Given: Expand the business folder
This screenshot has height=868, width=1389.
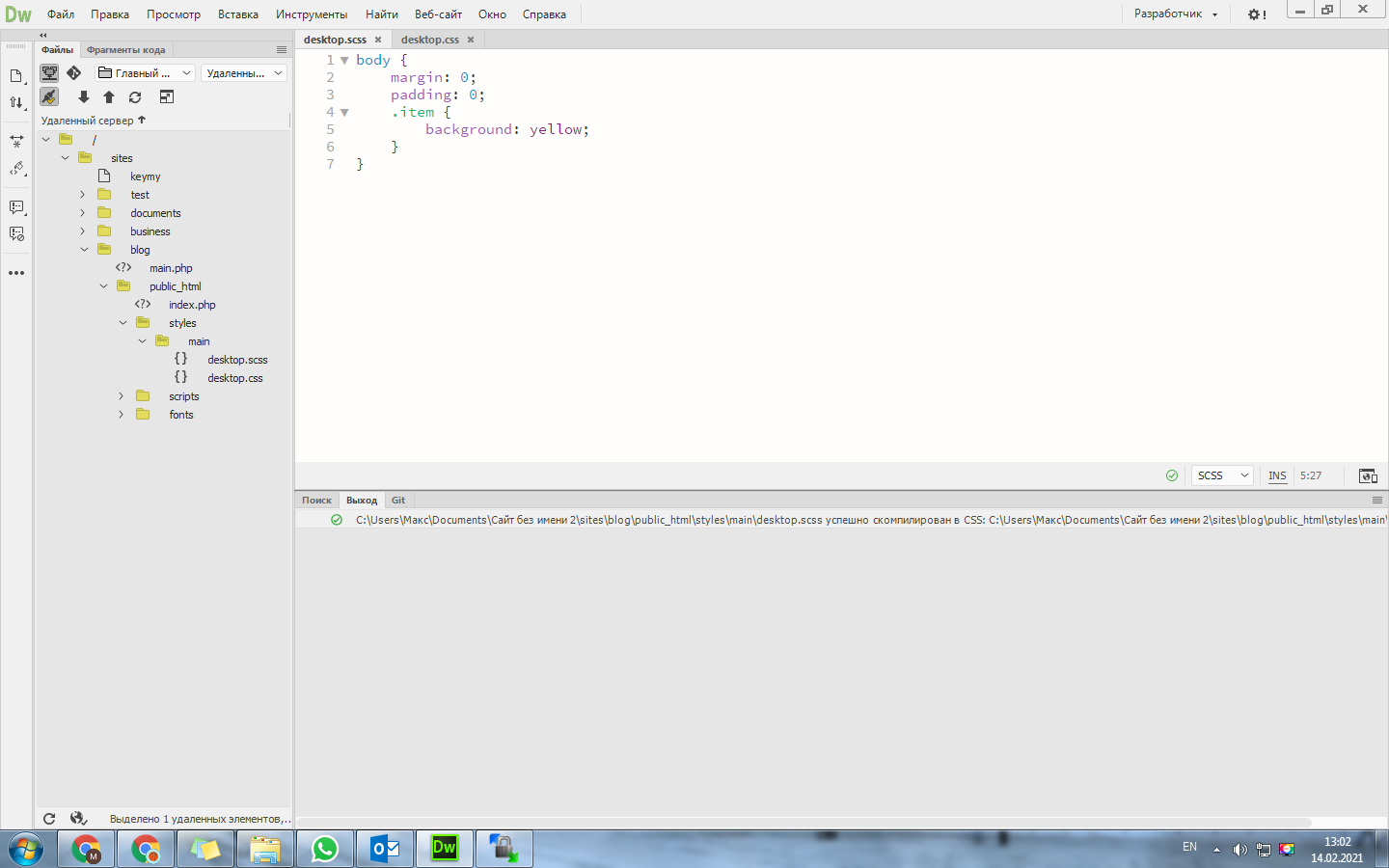Looking at the screenshot, I should point(83,231).
